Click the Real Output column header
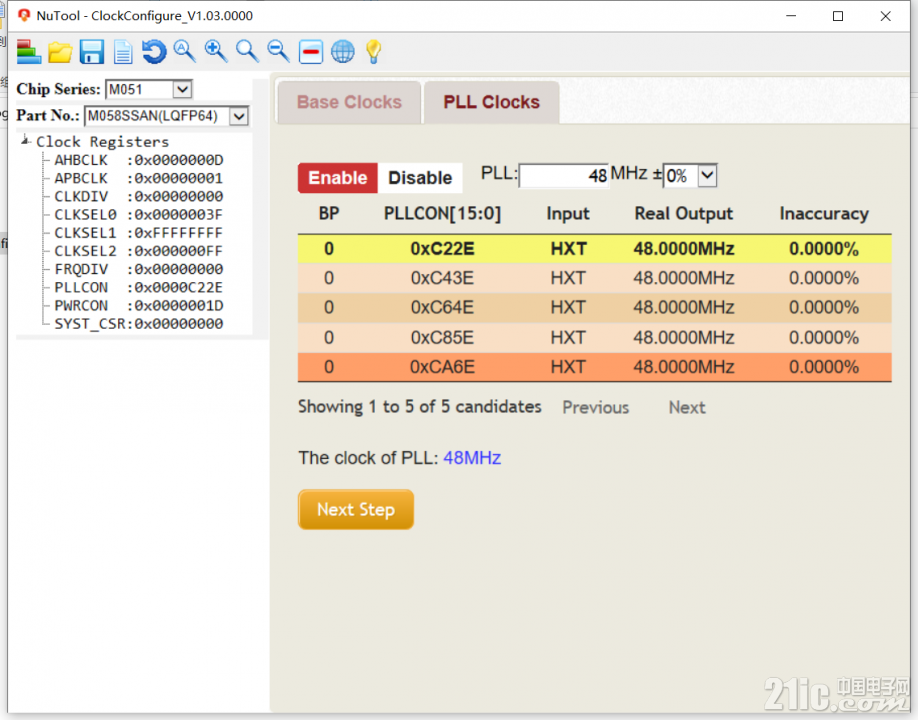918x720 pixels. point(684,214)
